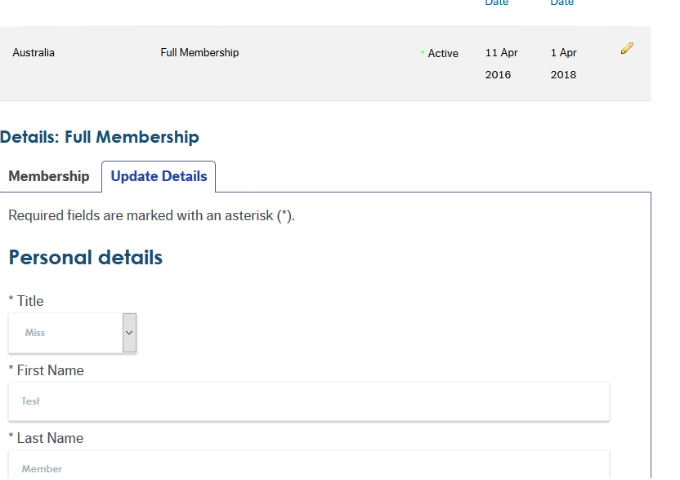The width and height of the screenshot is (680, 480).
Task: Click the Active status text
Action: 443,54
